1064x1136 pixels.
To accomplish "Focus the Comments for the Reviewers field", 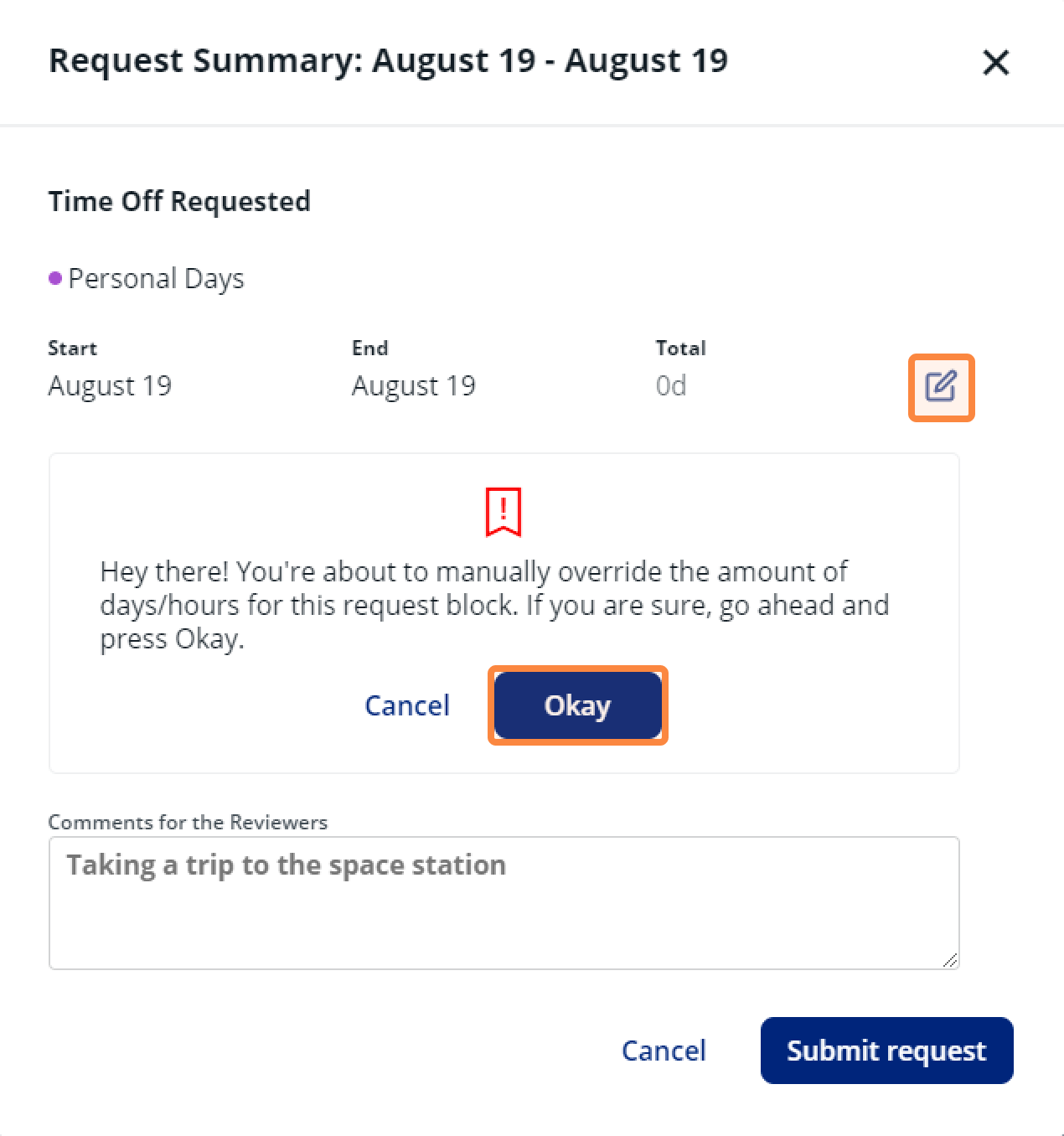I will (504, 903).
